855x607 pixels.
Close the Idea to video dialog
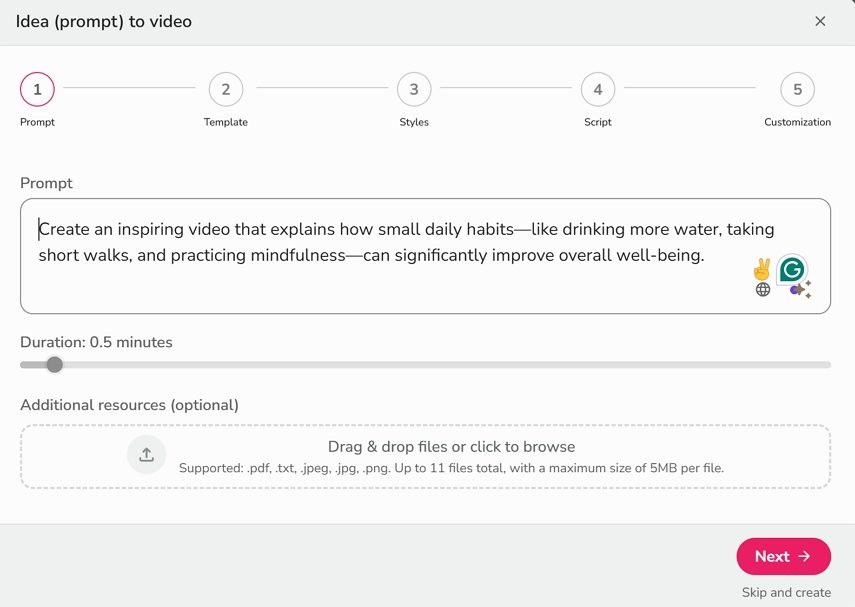[x=820, y=21]
